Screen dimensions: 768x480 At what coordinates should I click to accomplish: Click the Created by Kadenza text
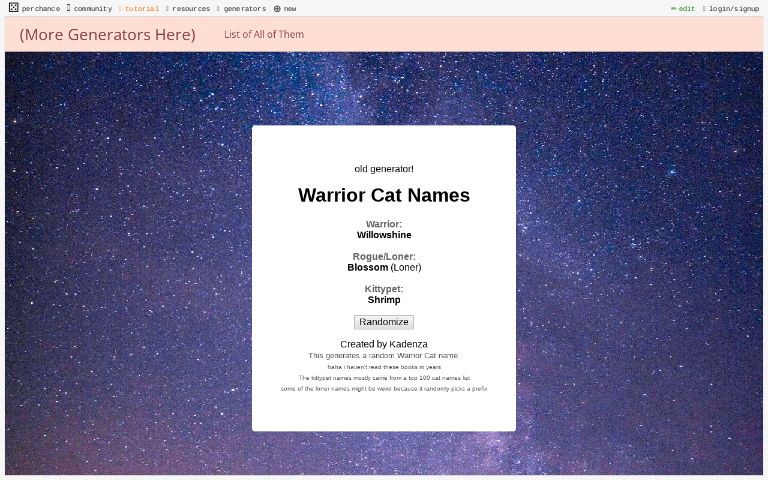tap(383, 344)
